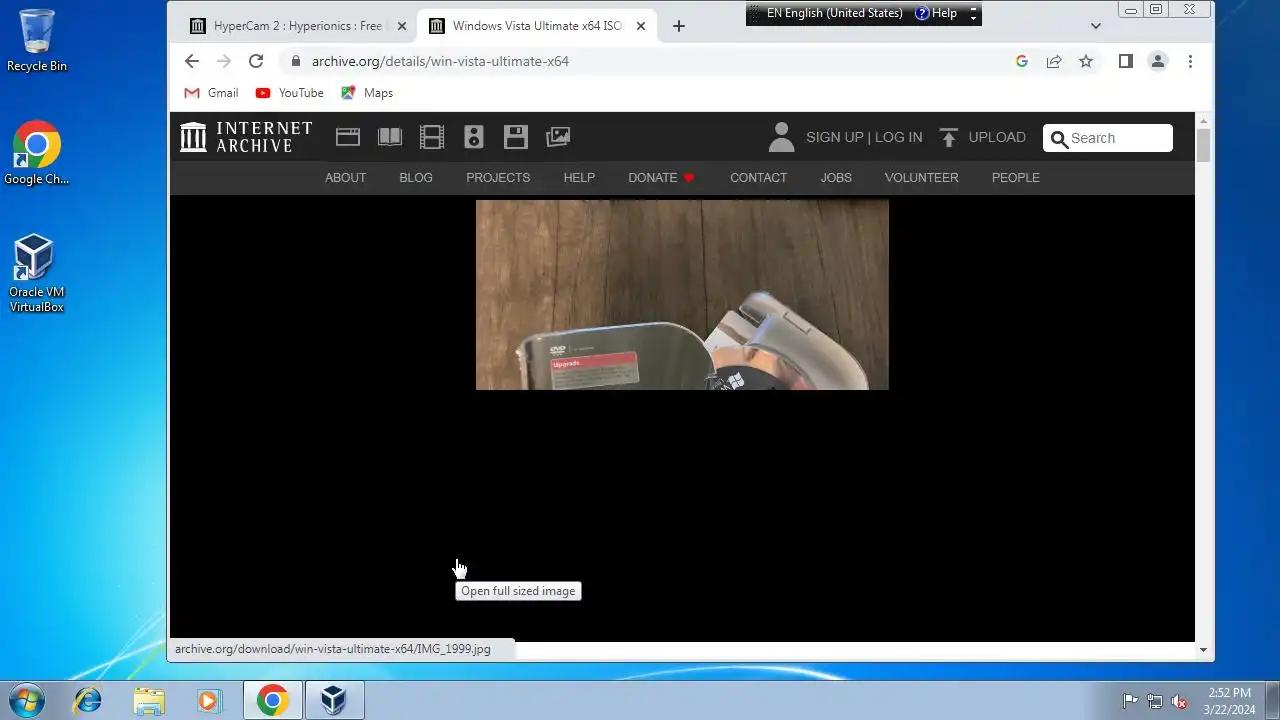This screenshot has height=720, width=1280.
Task: Open Windows Media Player taskbar icon
Action: click(209, 700)
